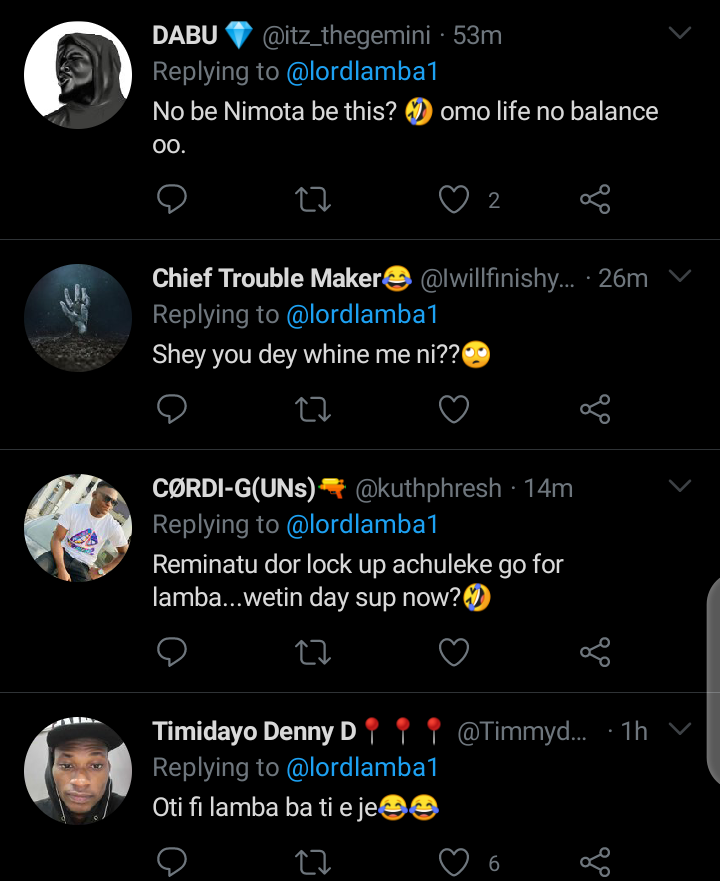Retweet the Reminatu tweet by CØRDI-G
720x881 pixels.
314,653
